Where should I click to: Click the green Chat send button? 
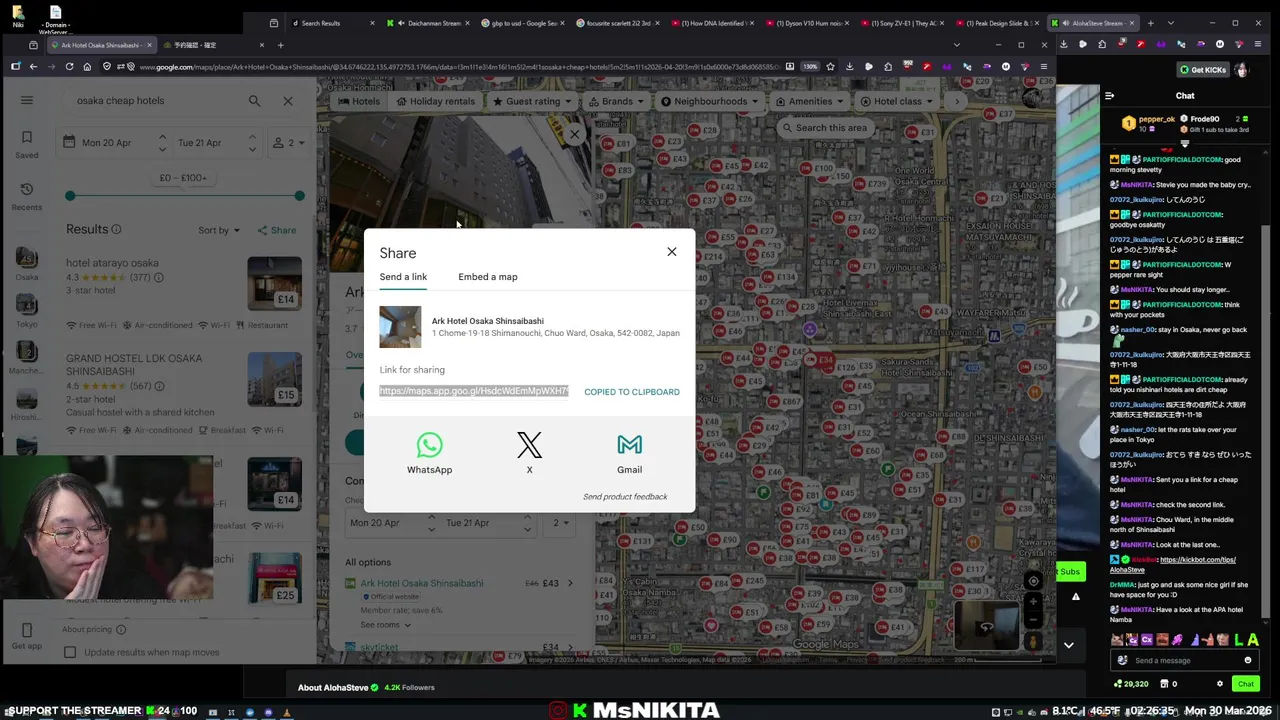tap(1245, 684)
